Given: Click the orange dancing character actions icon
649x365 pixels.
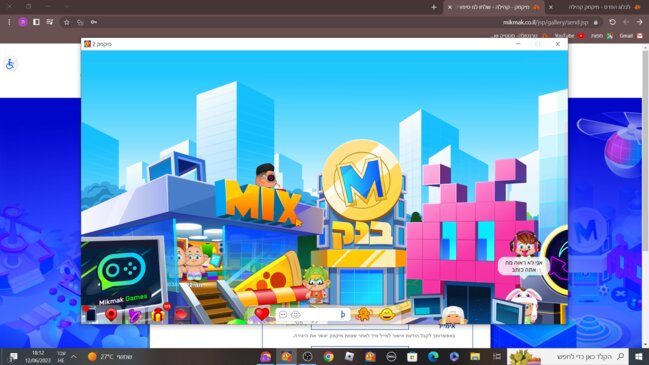Looking at the screenshot, I should click(x=364, y=315).
